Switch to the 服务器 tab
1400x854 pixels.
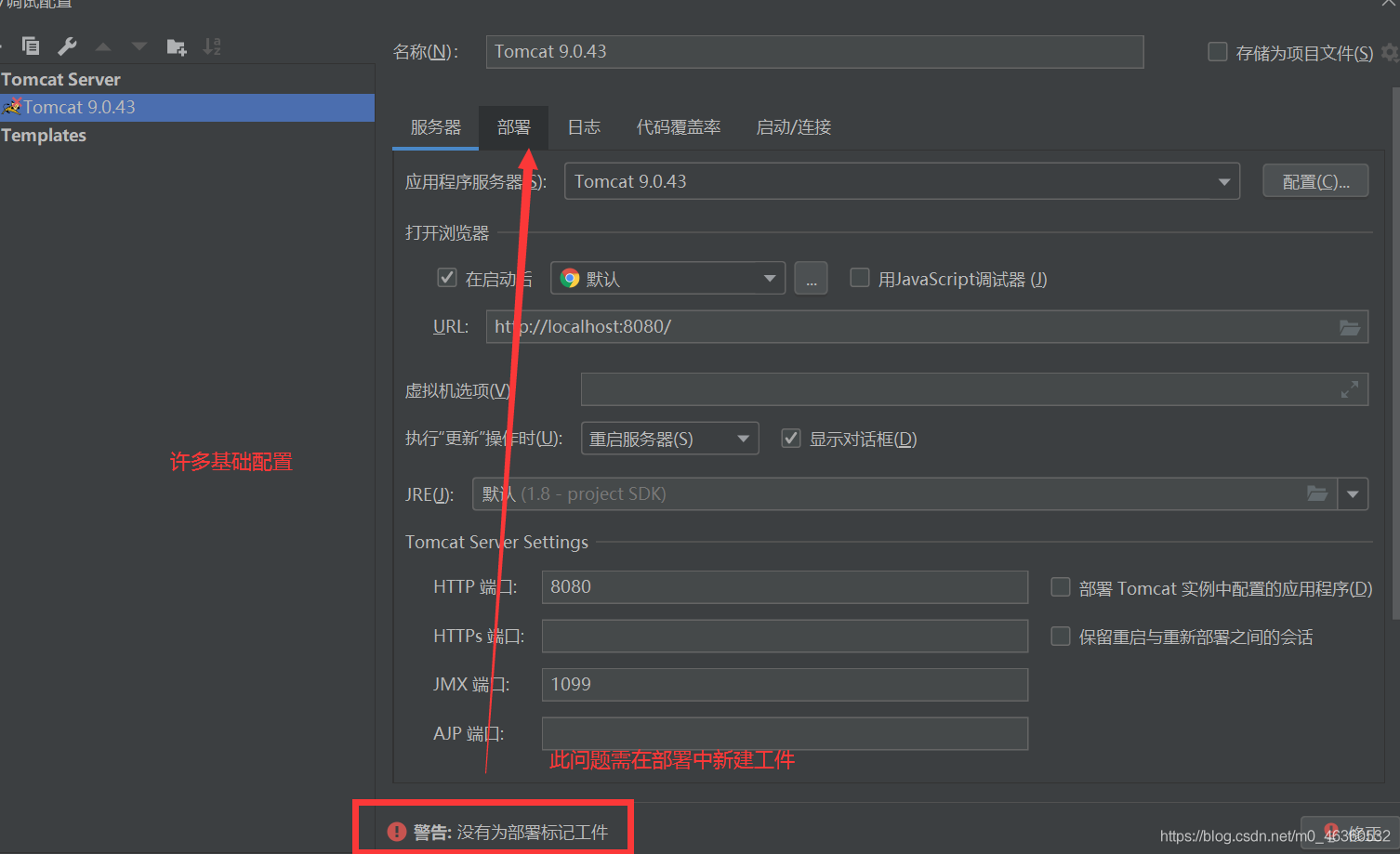(436, 127)
